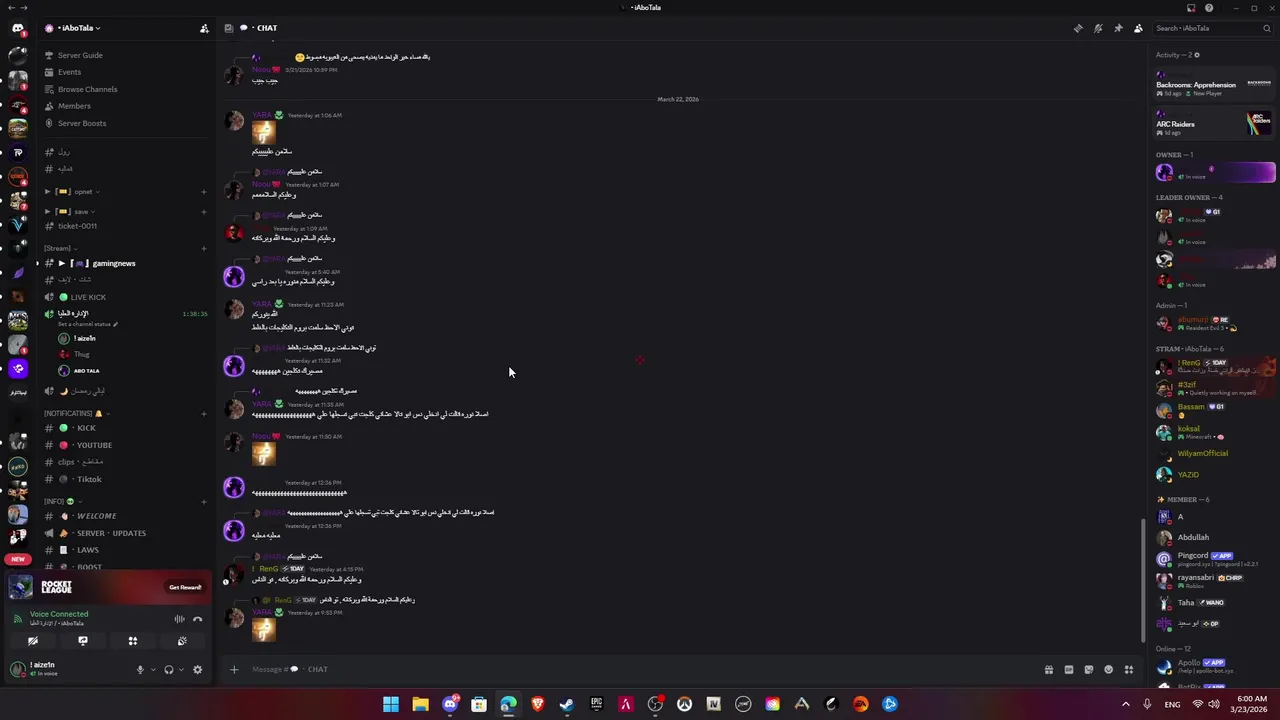Click the Get Reward button
Image resolution: width=1280 pixels, height=720 pixels.
click(185, 587)
